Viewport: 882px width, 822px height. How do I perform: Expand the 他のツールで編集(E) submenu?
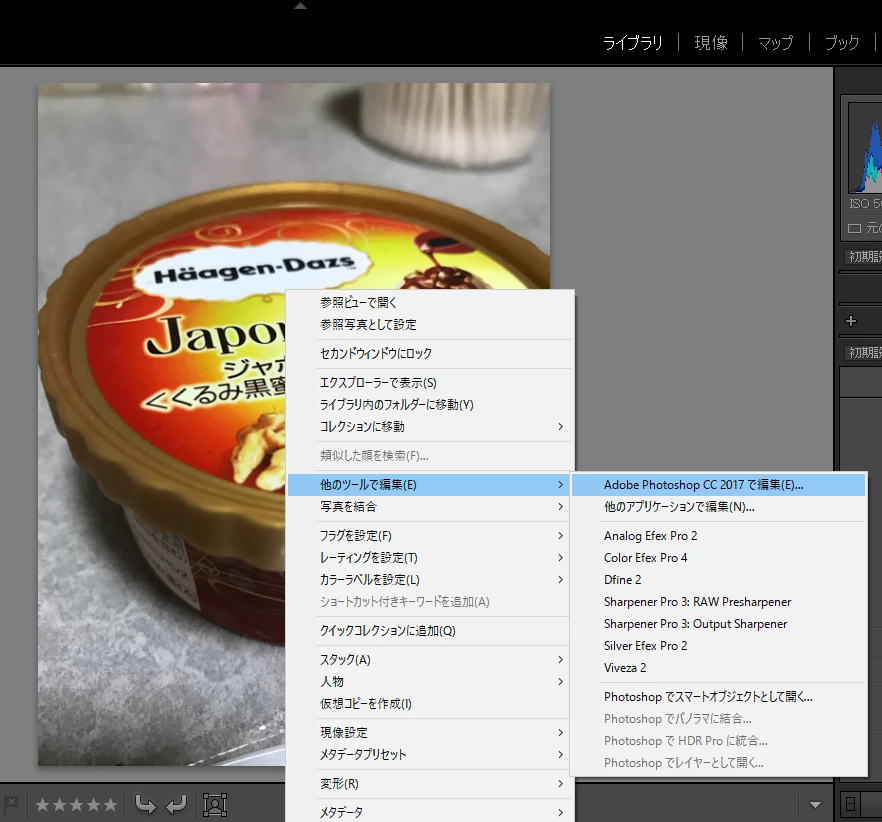(430, 484)
